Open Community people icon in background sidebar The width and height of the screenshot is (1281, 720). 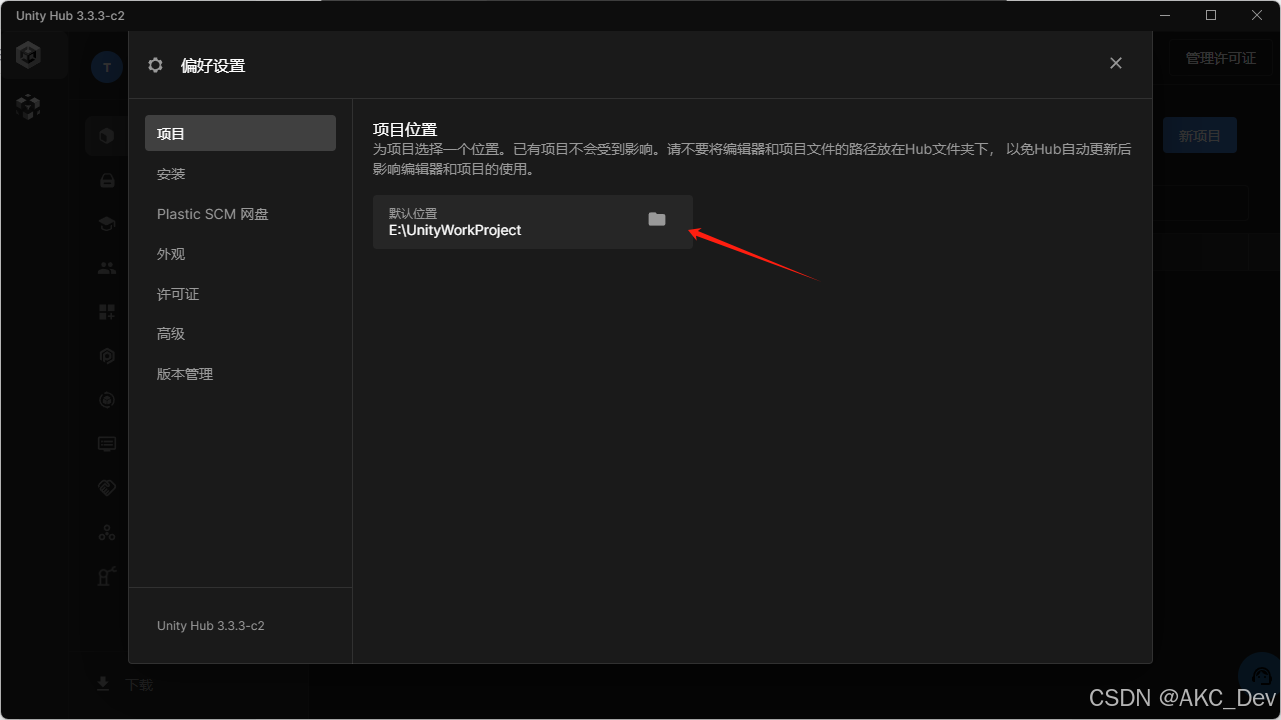tap(107, 268)
